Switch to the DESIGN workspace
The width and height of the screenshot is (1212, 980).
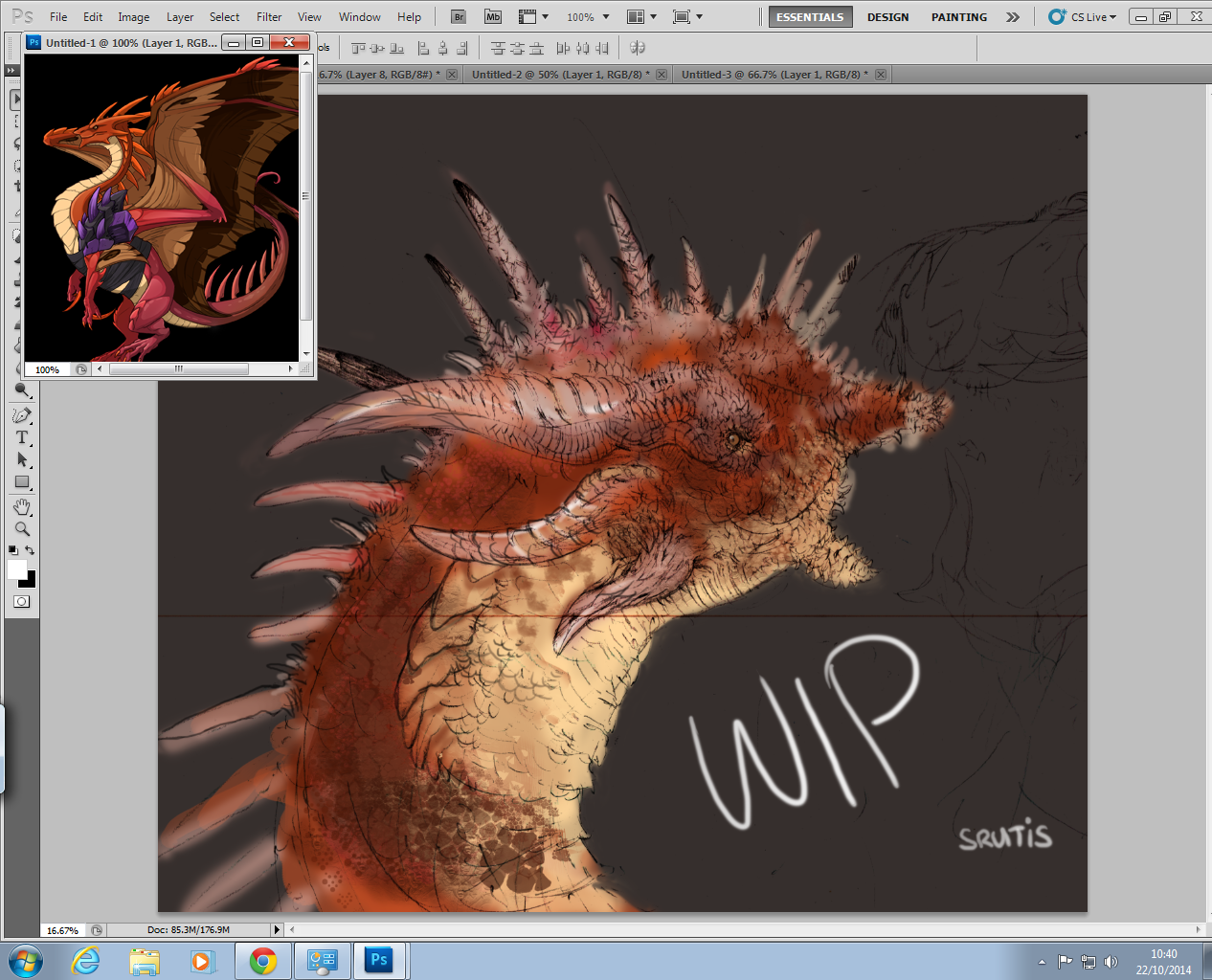(887, 17)
